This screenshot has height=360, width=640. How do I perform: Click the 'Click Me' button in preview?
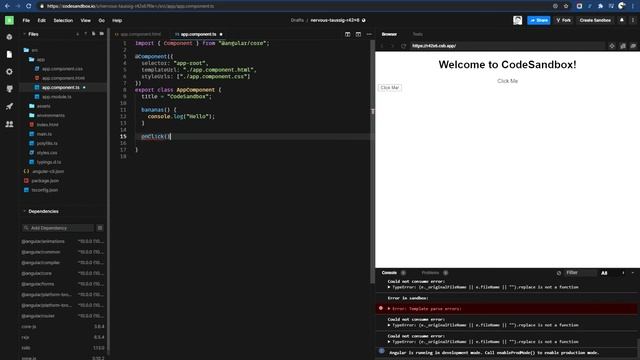coord(390,88)
